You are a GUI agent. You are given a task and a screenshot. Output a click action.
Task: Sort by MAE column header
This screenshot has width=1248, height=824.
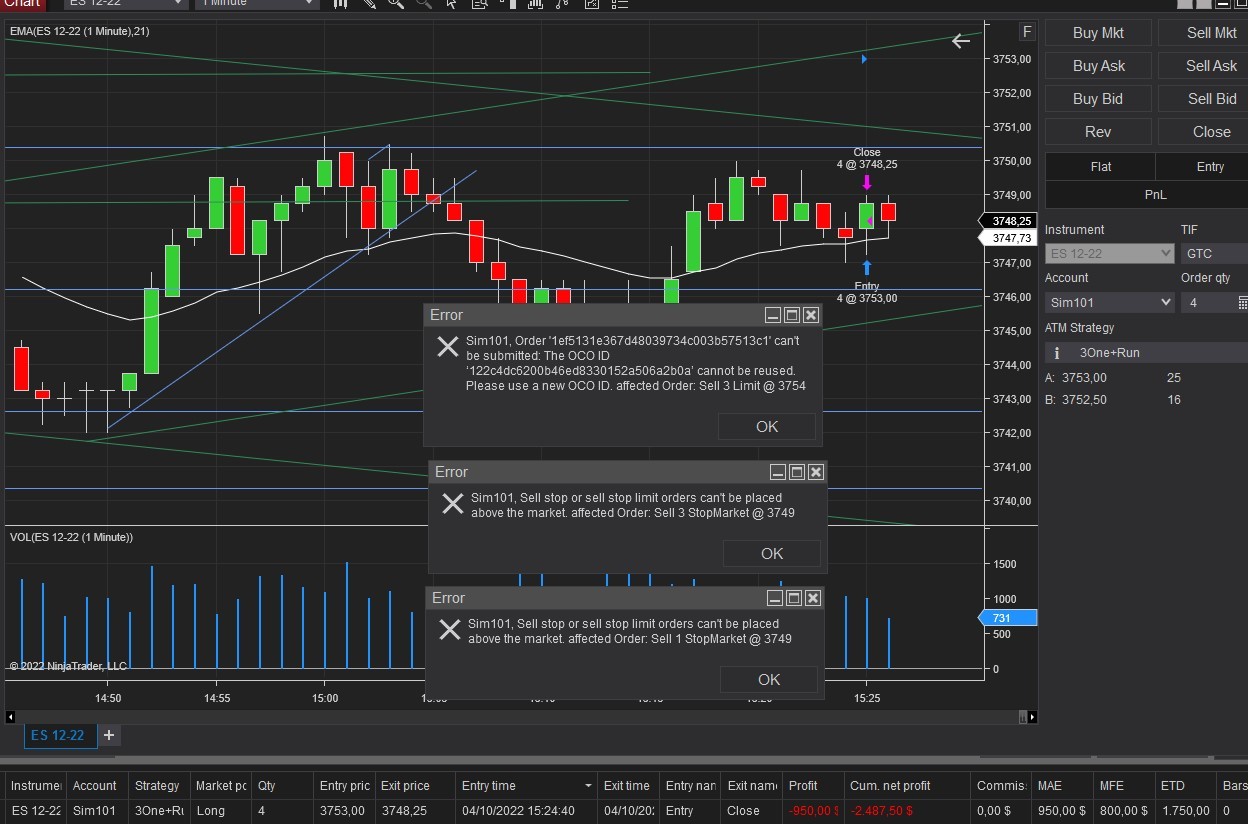[x=1062, y=786]
